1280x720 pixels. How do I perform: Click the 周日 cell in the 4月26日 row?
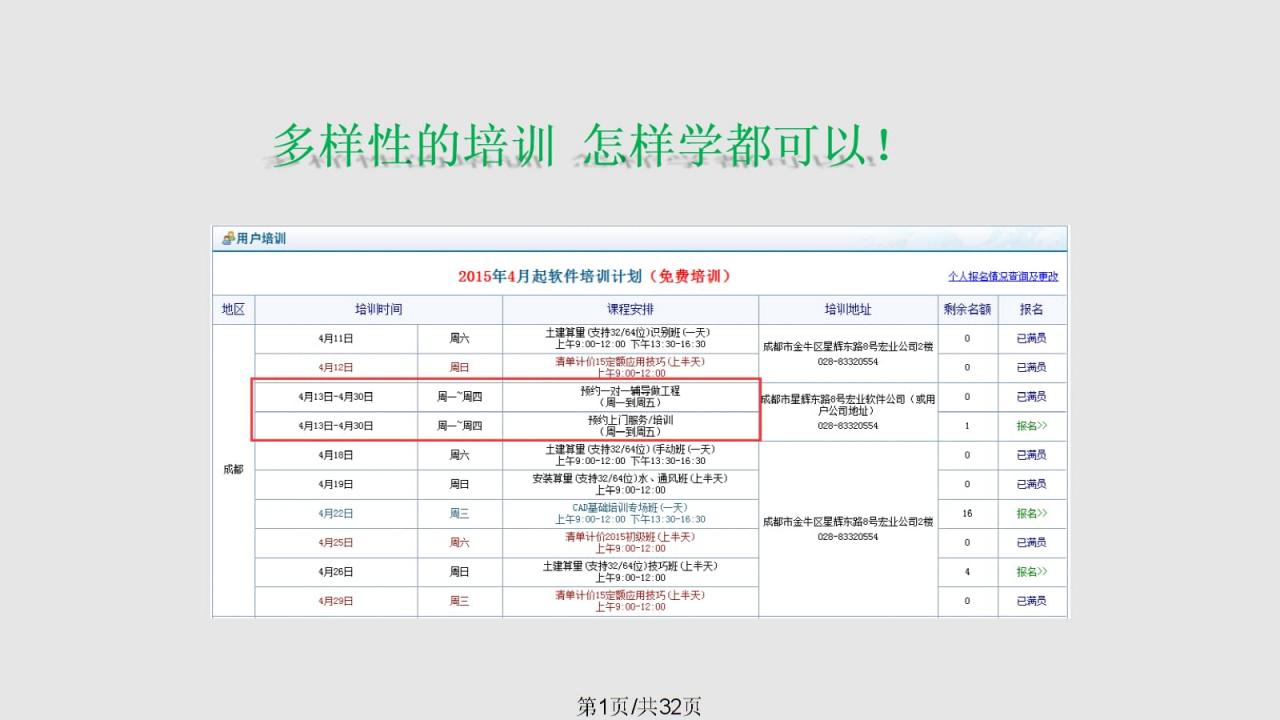[x=460, y=571]
